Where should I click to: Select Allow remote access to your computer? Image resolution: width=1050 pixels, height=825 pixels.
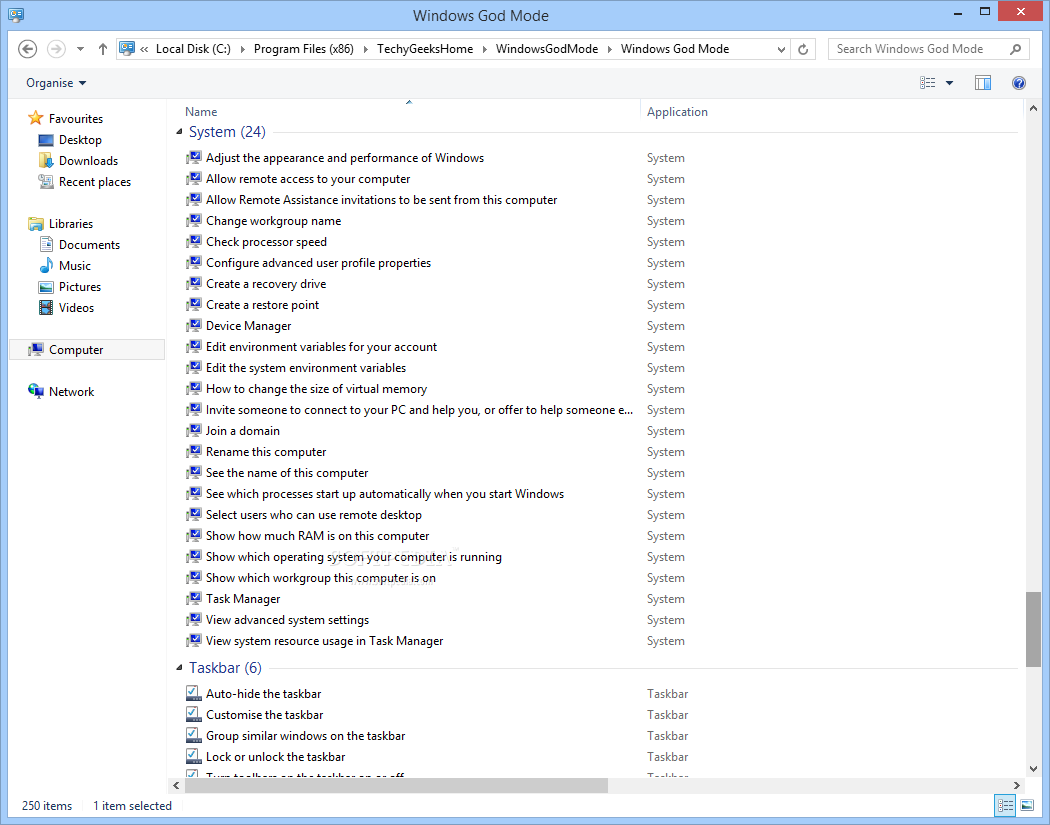pyautogui.click(x=308, y=179)
